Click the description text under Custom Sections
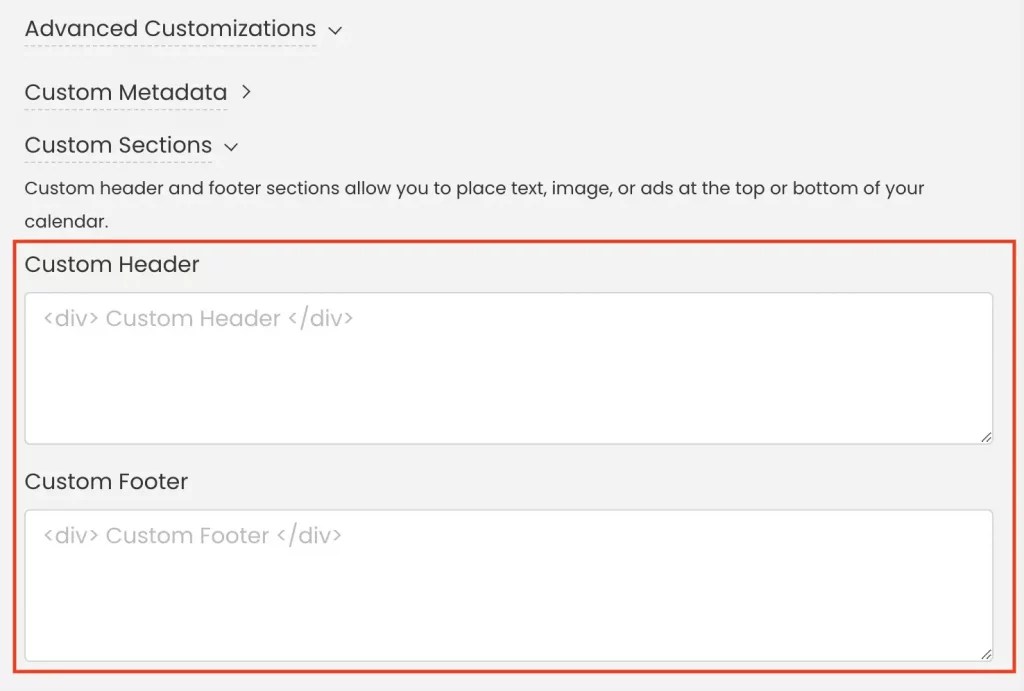 473,188
